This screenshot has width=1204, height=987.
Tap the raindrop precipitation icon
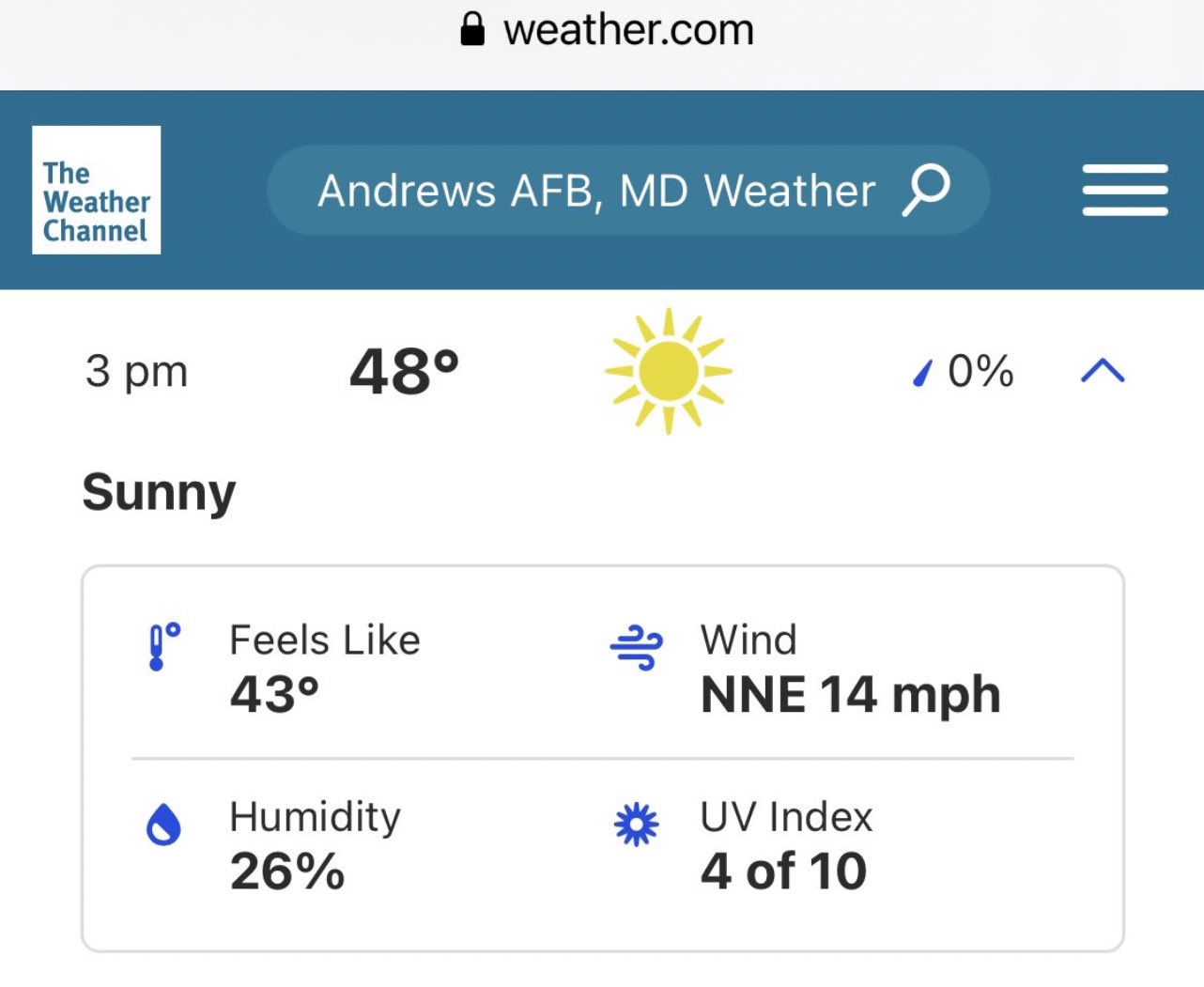(923, 374)
